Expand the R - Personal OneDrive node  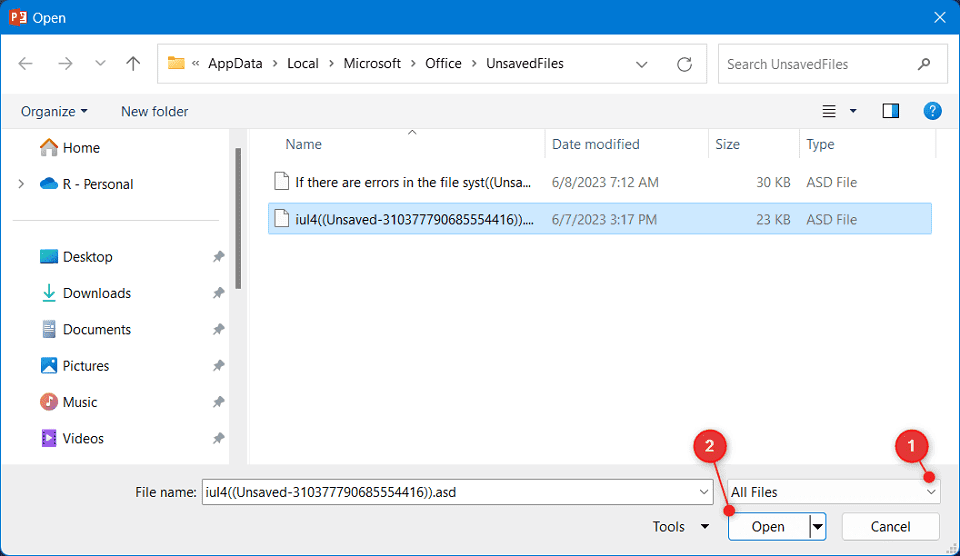[21, 184]
